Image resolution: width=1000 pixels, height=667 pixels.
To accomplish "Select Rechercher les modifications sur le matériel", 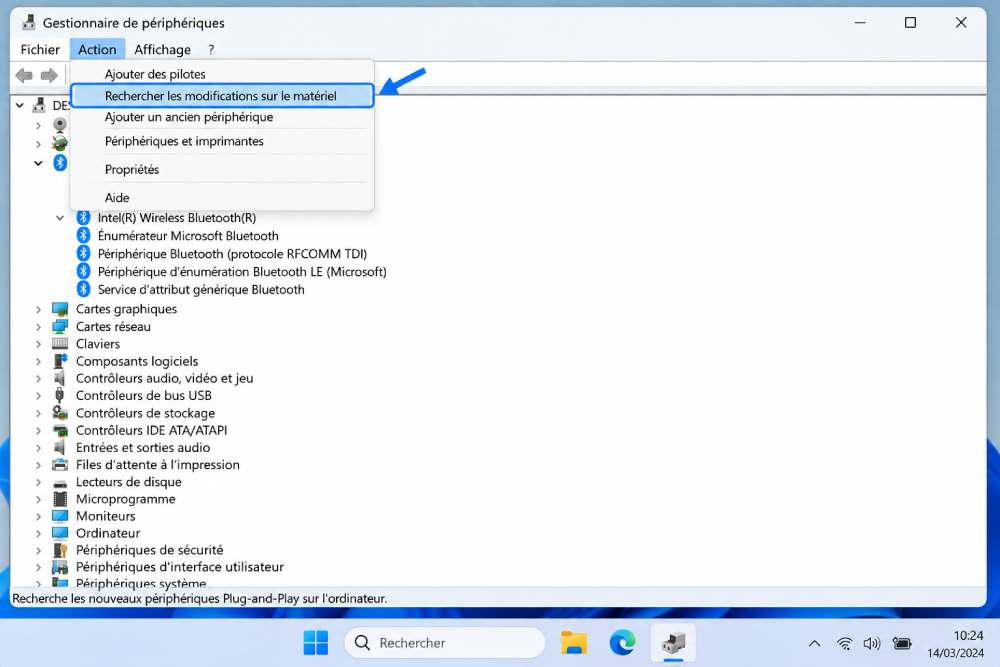I will [x=222, y=96].
